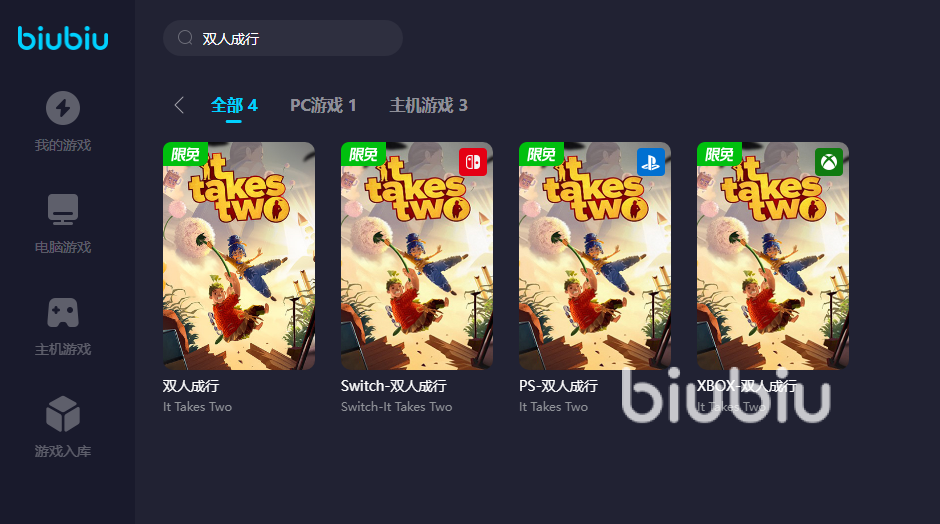Open the 主机游戏 gamepad icon
This screenshot has height=524, width=940.
click(x=63, y=312)
